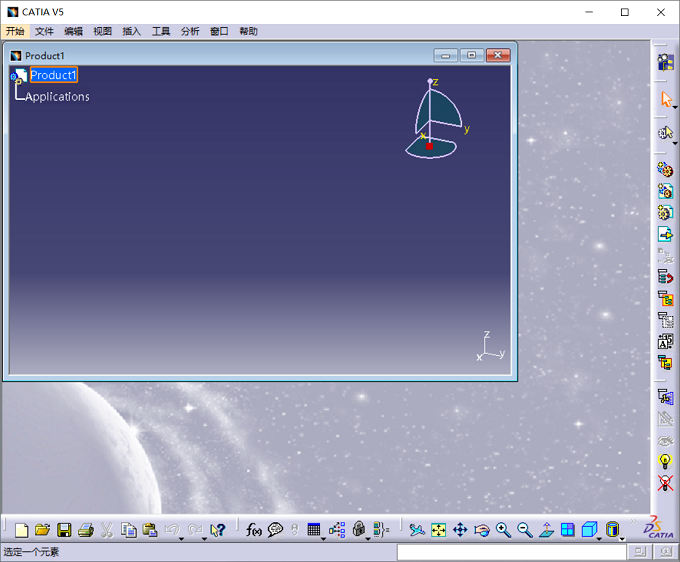Click the Zoom In magnifier icon
The image size is (680, 562).
pos(503,530)
